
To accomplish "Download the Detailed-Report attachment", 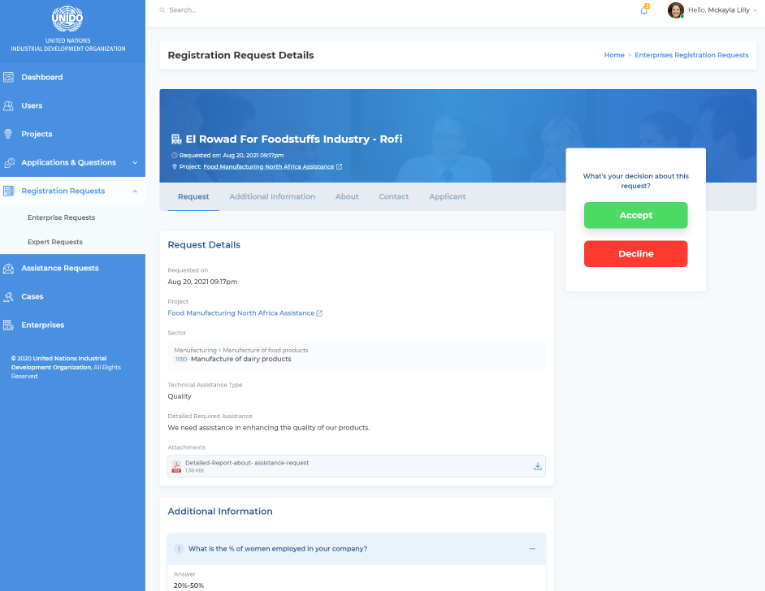I will point(537,466).
